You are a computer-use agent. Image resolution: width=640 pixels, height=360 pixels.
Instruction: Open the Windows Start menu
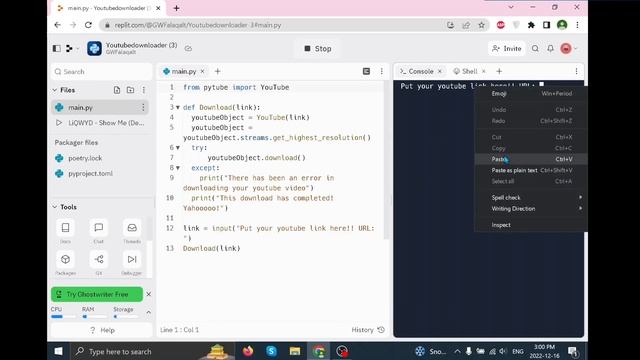pyautogui.click(x=58, y=351)
